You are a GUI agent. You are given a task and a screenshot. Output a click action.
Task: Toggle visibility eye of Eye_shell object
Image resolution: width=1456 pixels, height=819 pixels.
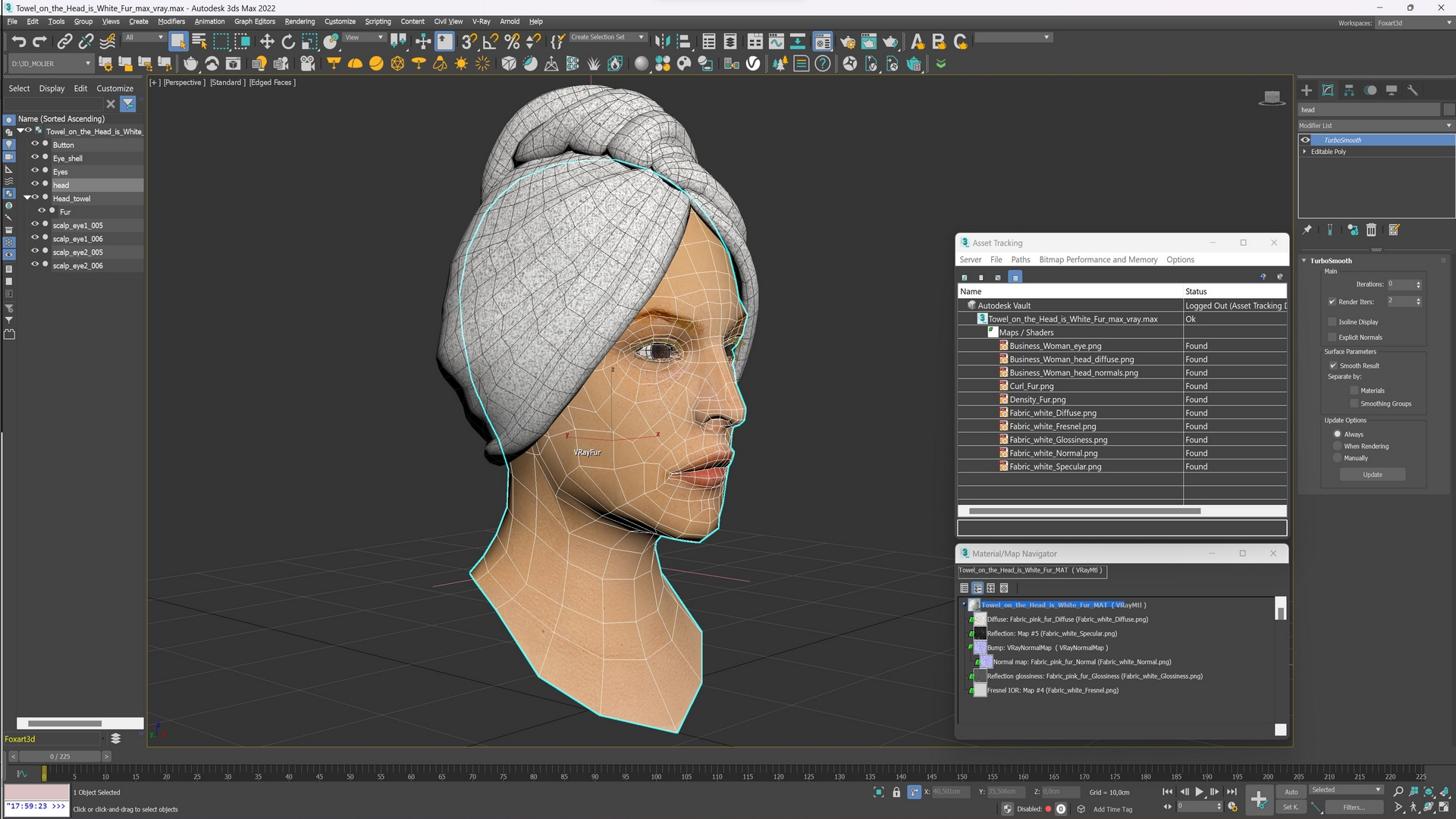click(35, 158)
